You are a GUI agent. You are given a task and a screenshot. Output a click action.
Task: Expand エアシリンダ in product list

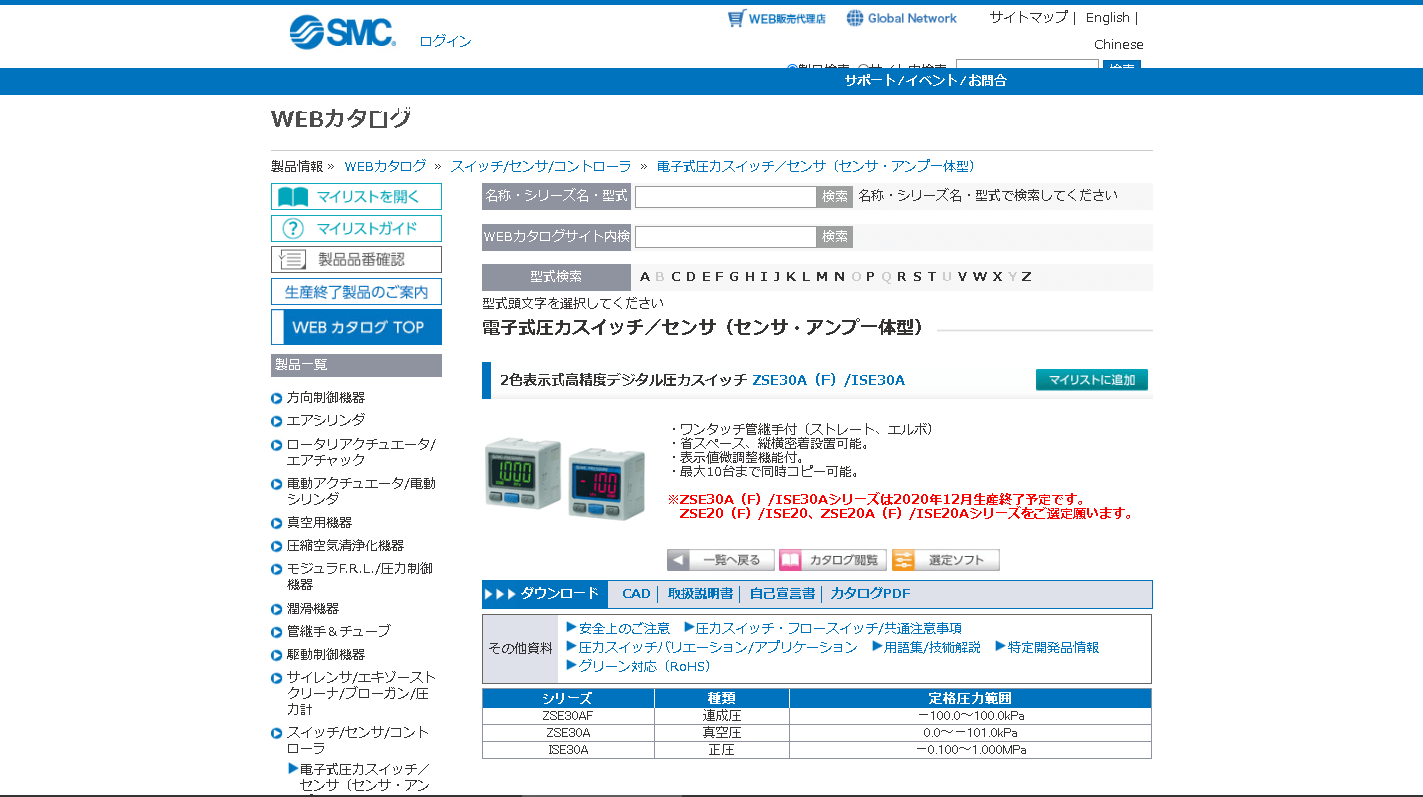click(326, 420)
